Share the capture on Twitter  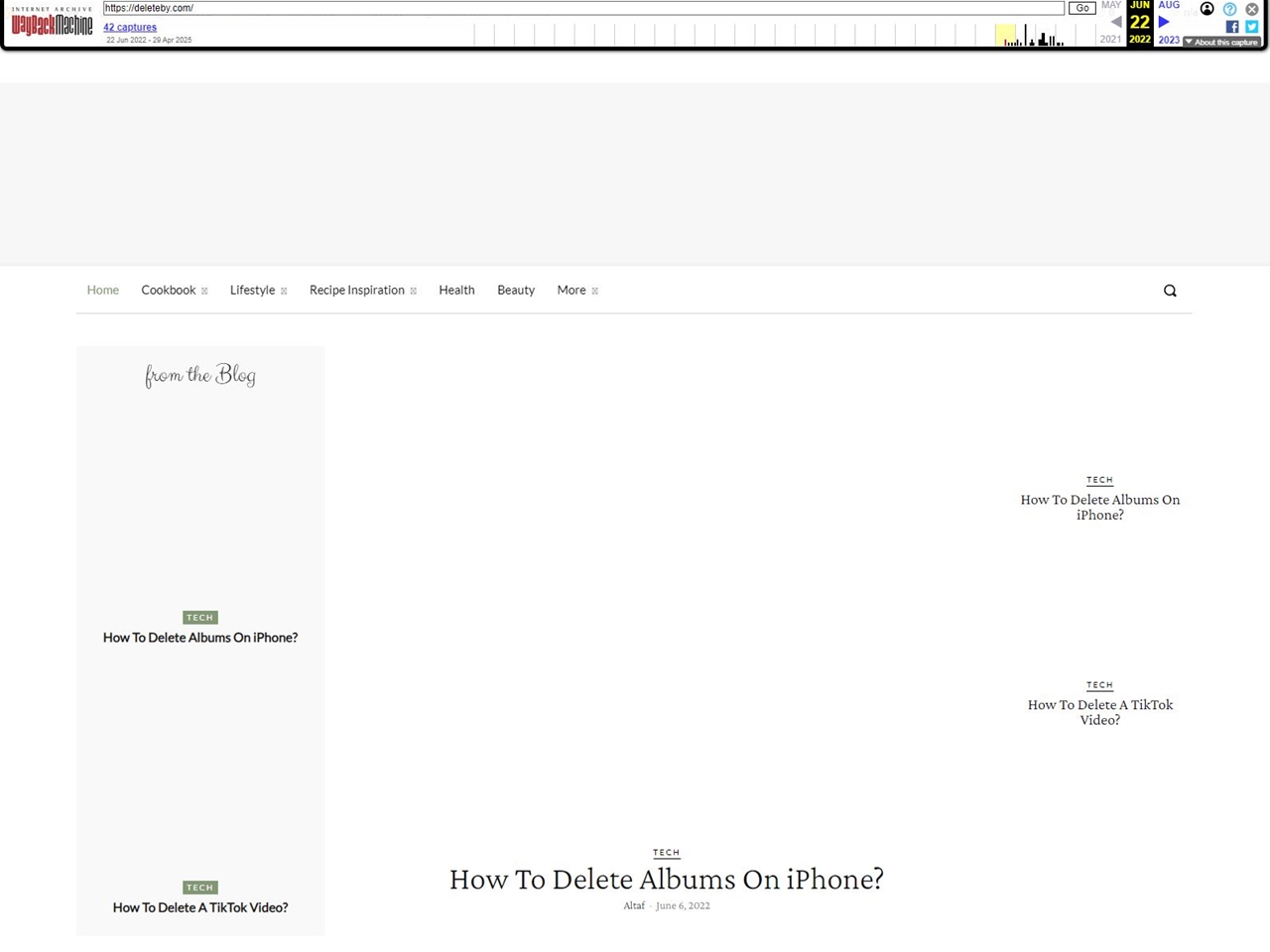pyautogui.click(x=1251, y=27)
